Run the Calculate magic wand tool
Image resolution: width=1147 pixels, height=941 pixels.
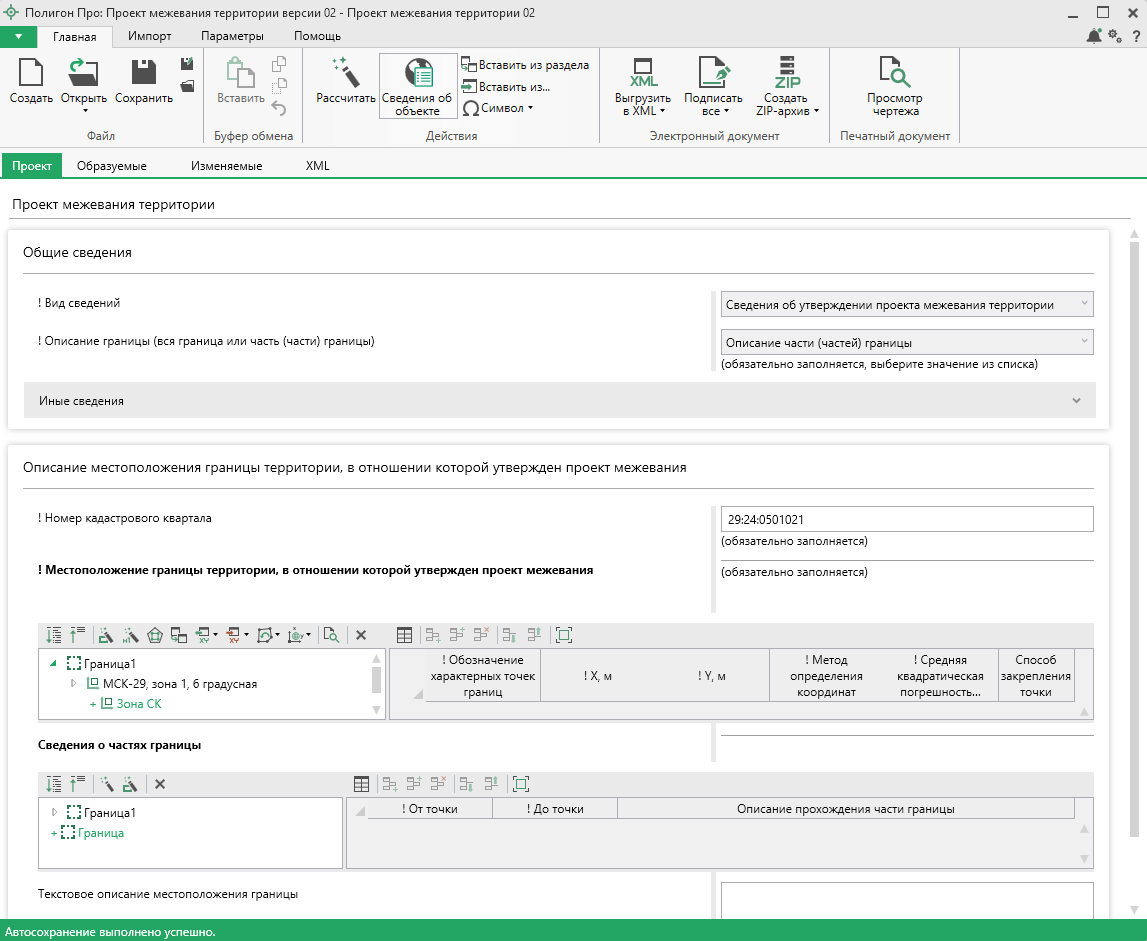point(345,75)
